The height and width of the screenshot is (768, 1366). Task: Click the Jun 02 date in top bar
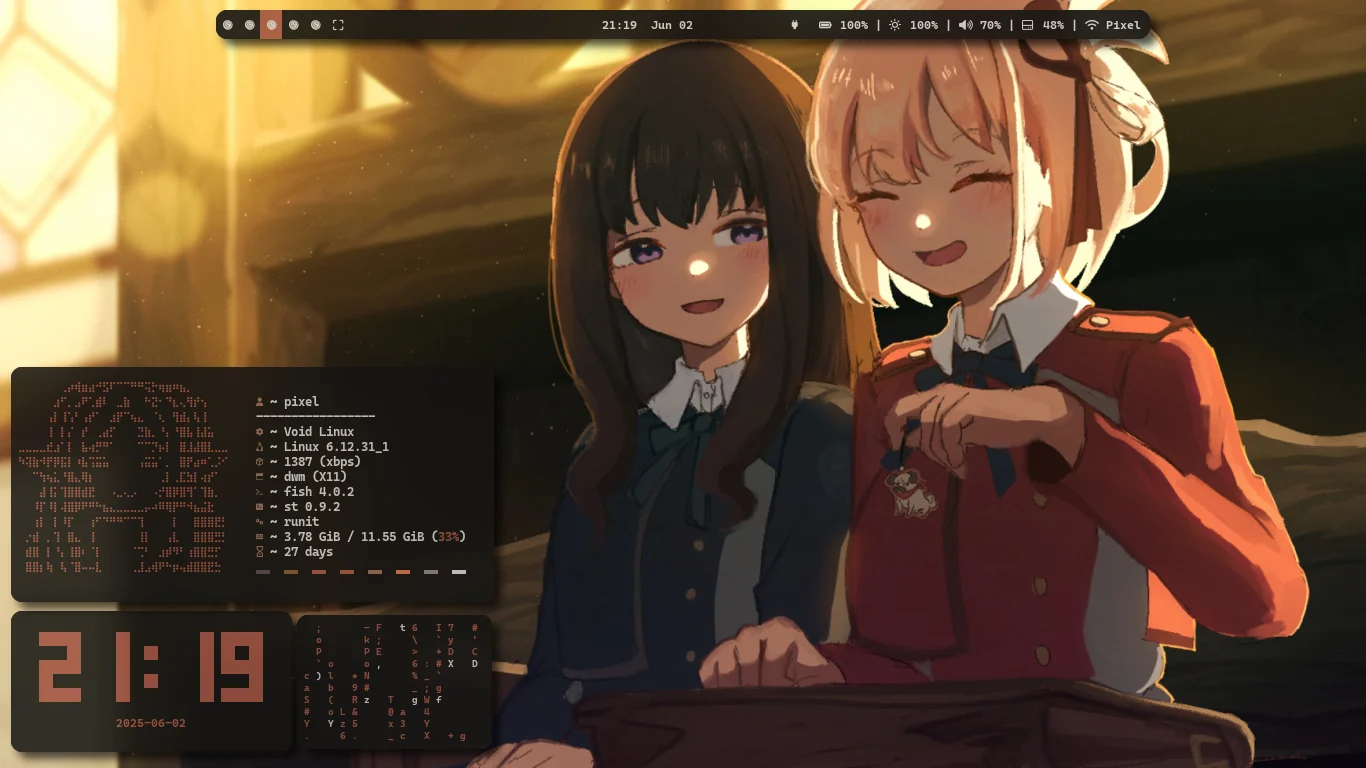tap(672, 25)
